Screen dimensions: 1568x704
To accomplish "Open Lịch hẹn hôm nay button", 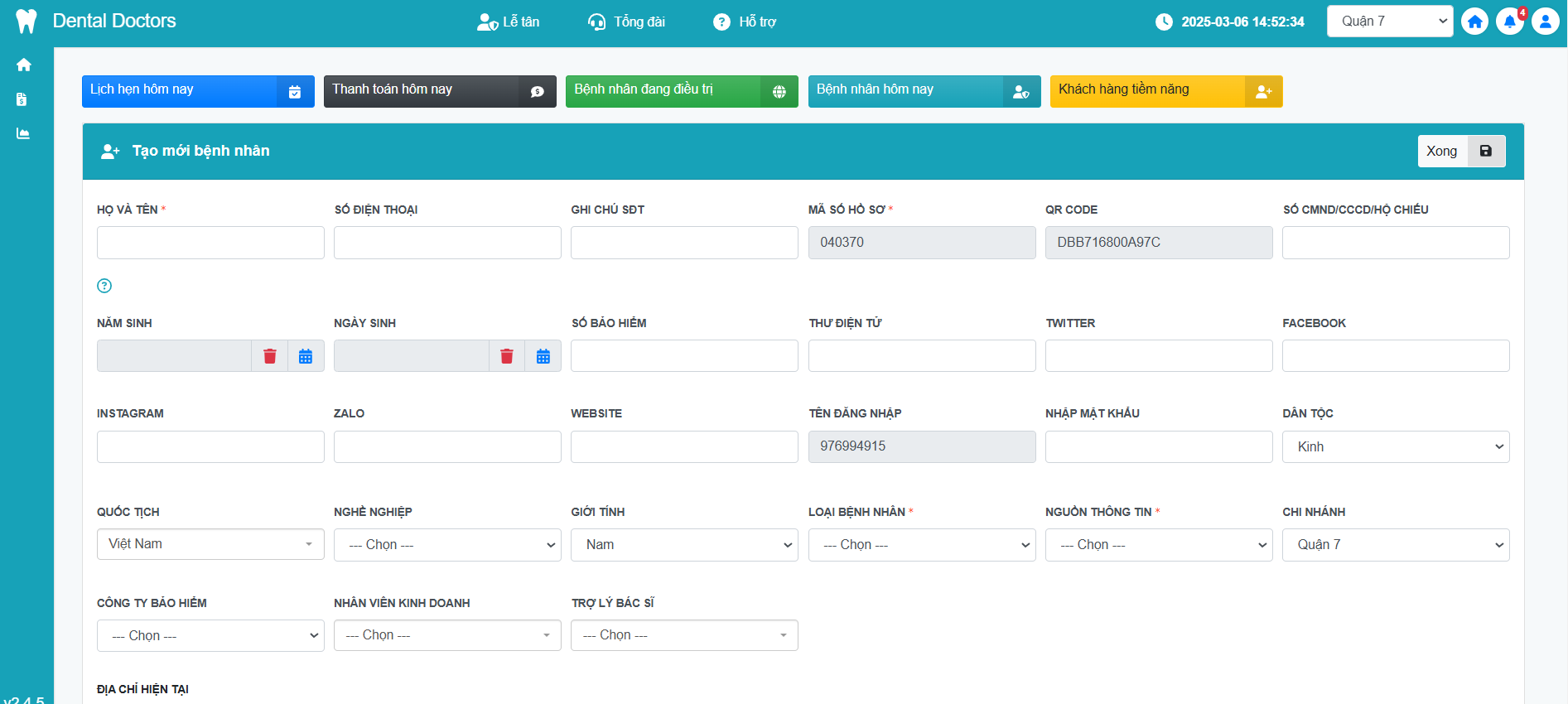I will pos(197,91).
